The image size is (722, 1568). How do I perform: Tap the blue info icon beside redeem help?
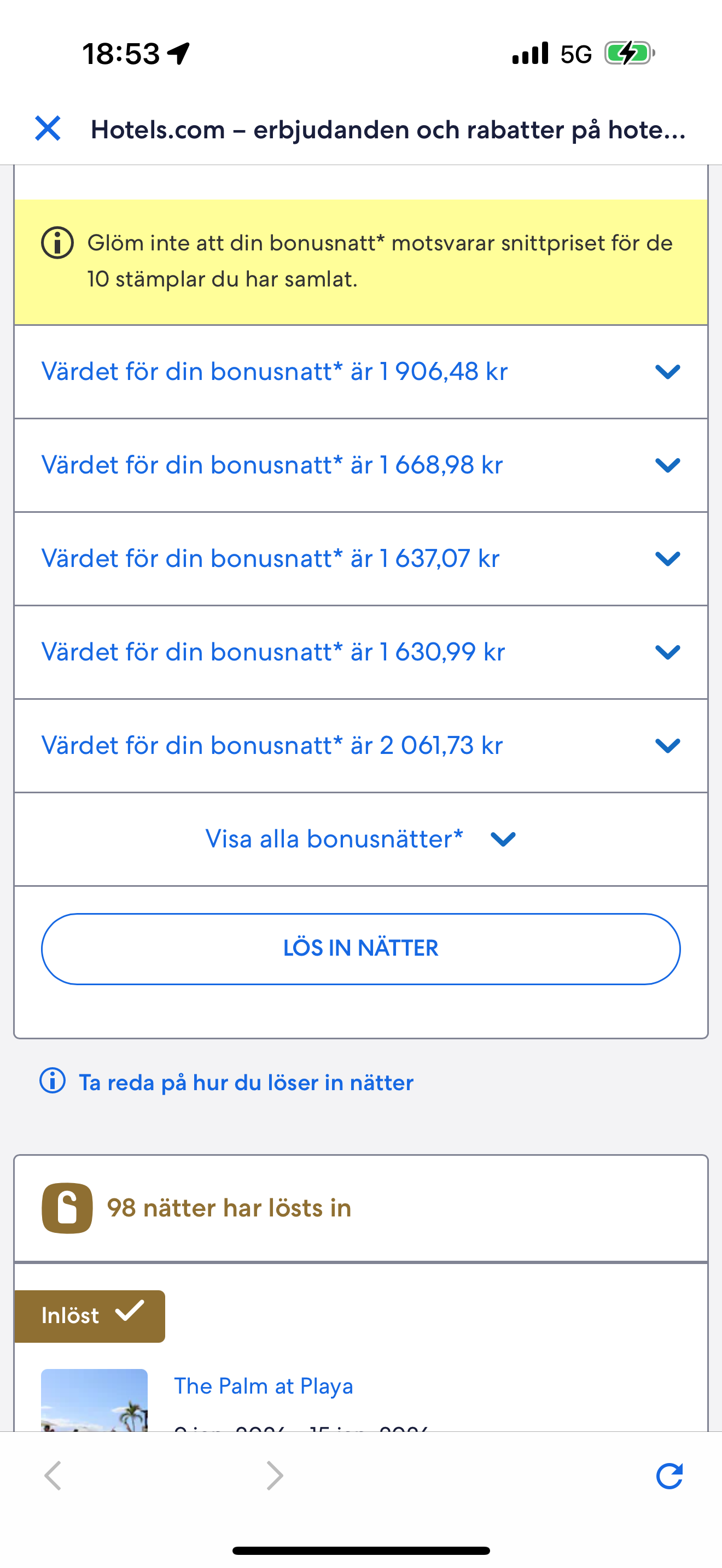(53, 1081)
